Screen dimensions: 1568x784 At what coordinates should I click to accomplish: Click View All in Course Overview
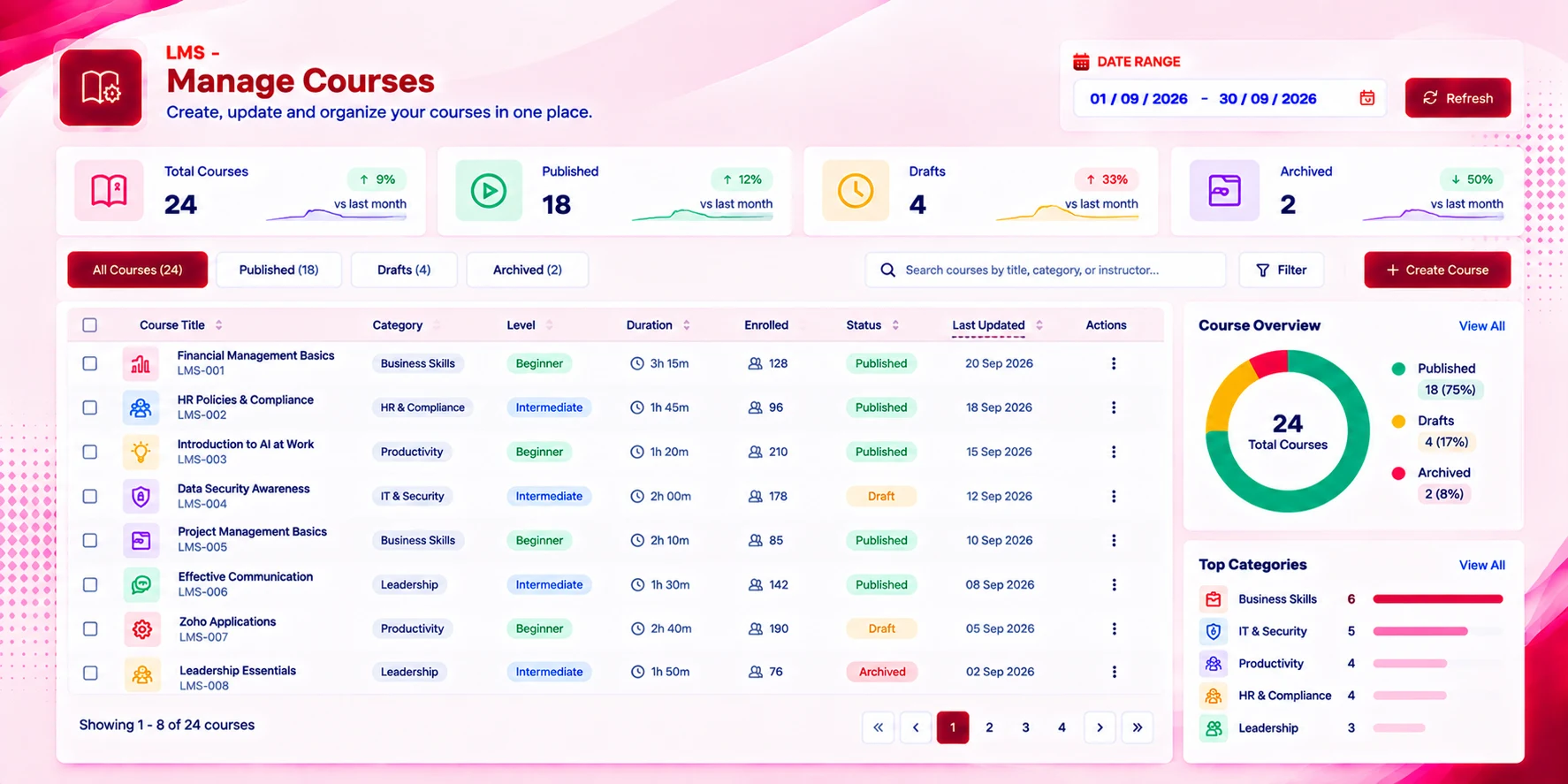(x=1481, y=326)
